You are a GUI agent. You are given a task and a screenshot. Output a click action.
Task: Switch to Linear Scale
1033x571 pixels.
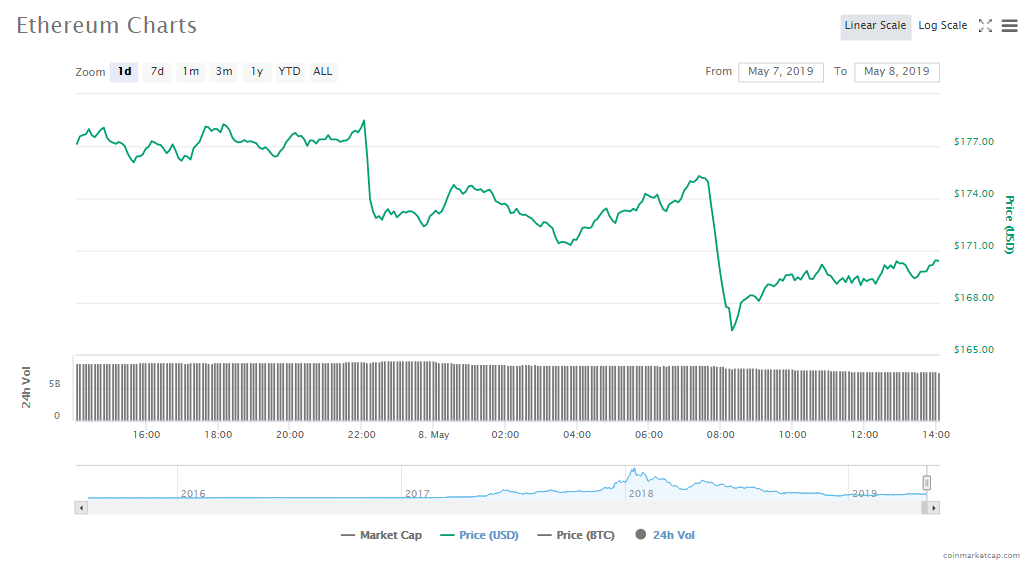click(875, 26)
